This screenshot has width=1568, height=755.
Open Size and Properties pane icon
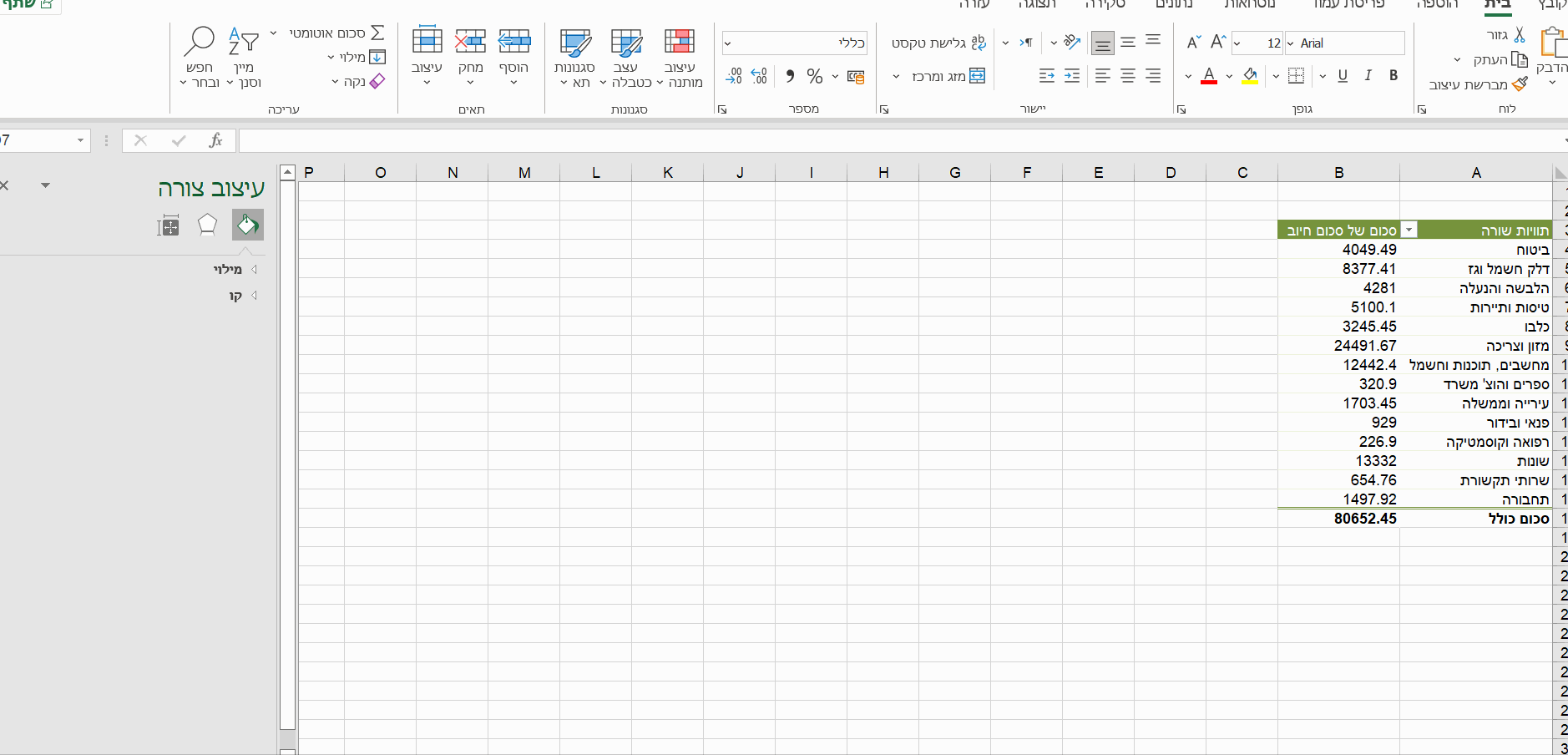pos(168,225)
